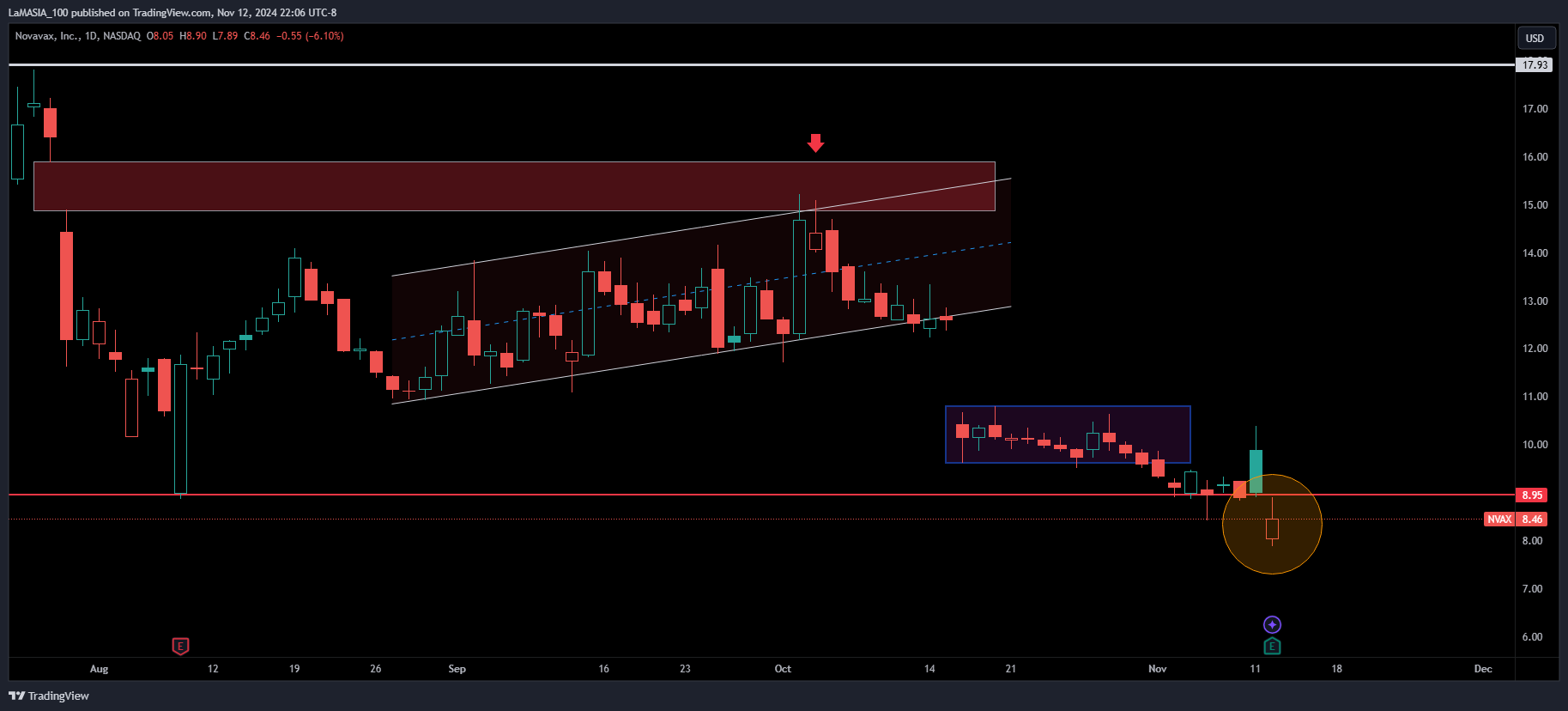The height and width of the screenshot is (711, 1568).
Task: Click the NVAX ticker price tag
Action: [x=1499, y=519]
